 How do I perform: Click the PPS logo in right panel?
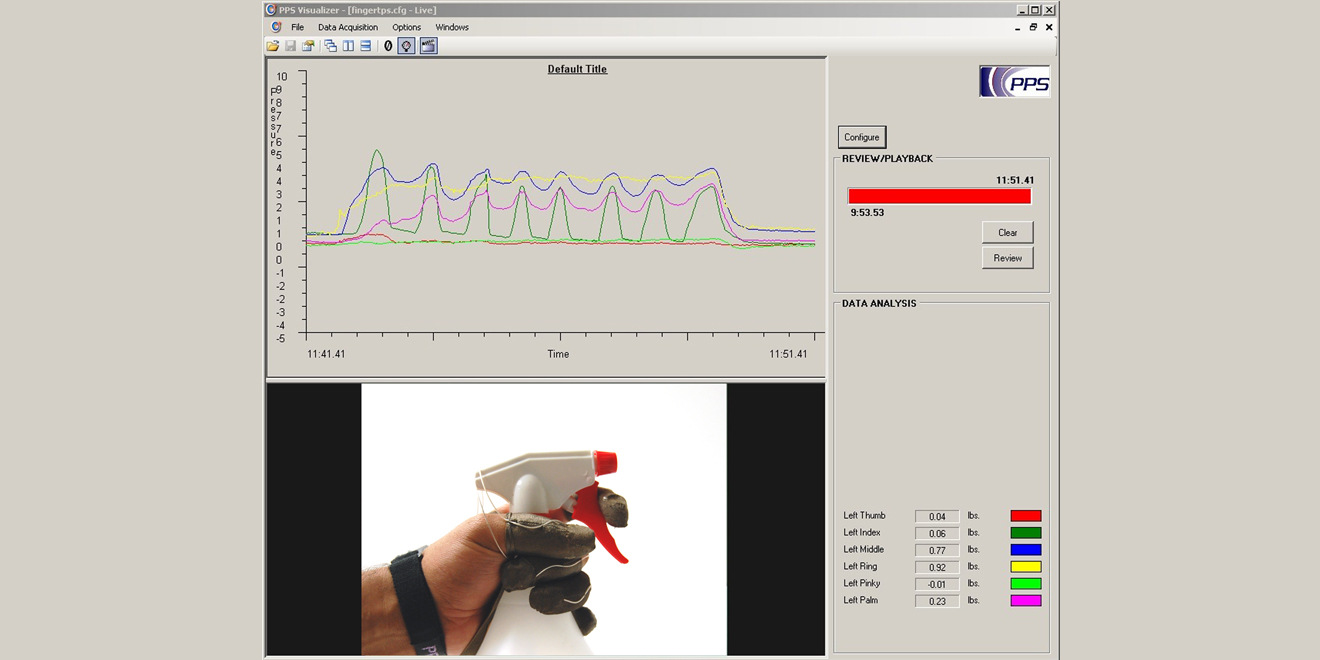1014,81
